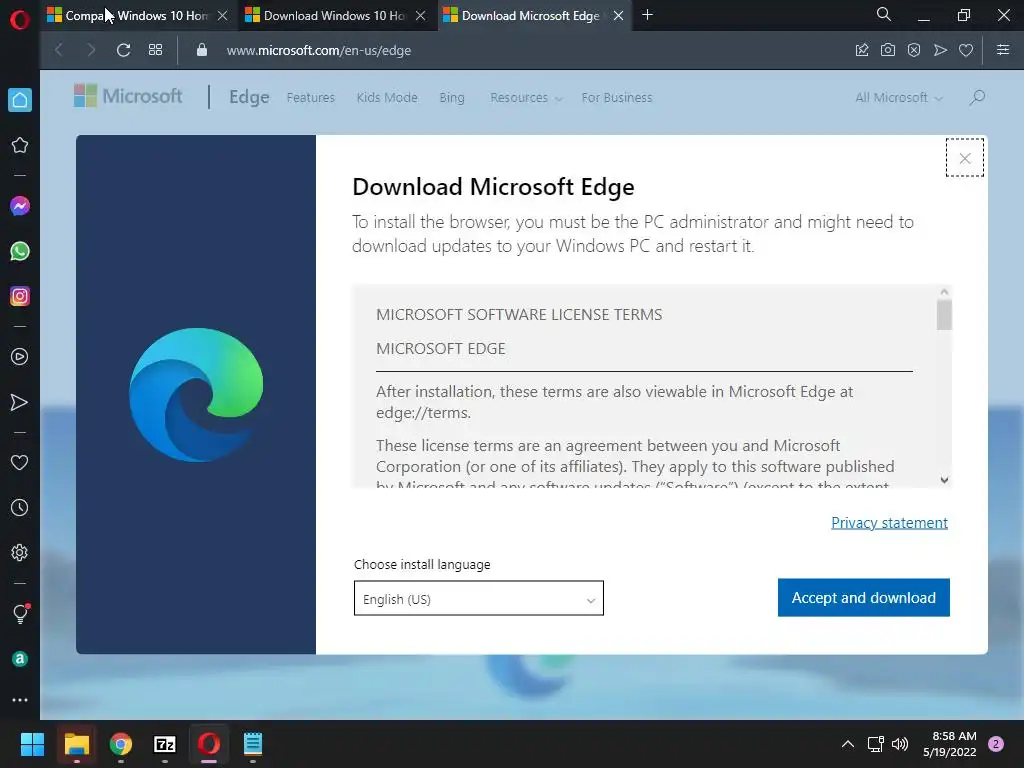The image size is (1024, 768).
Task: Click the browser Forward arrow
Action: (x=91, y=50)
